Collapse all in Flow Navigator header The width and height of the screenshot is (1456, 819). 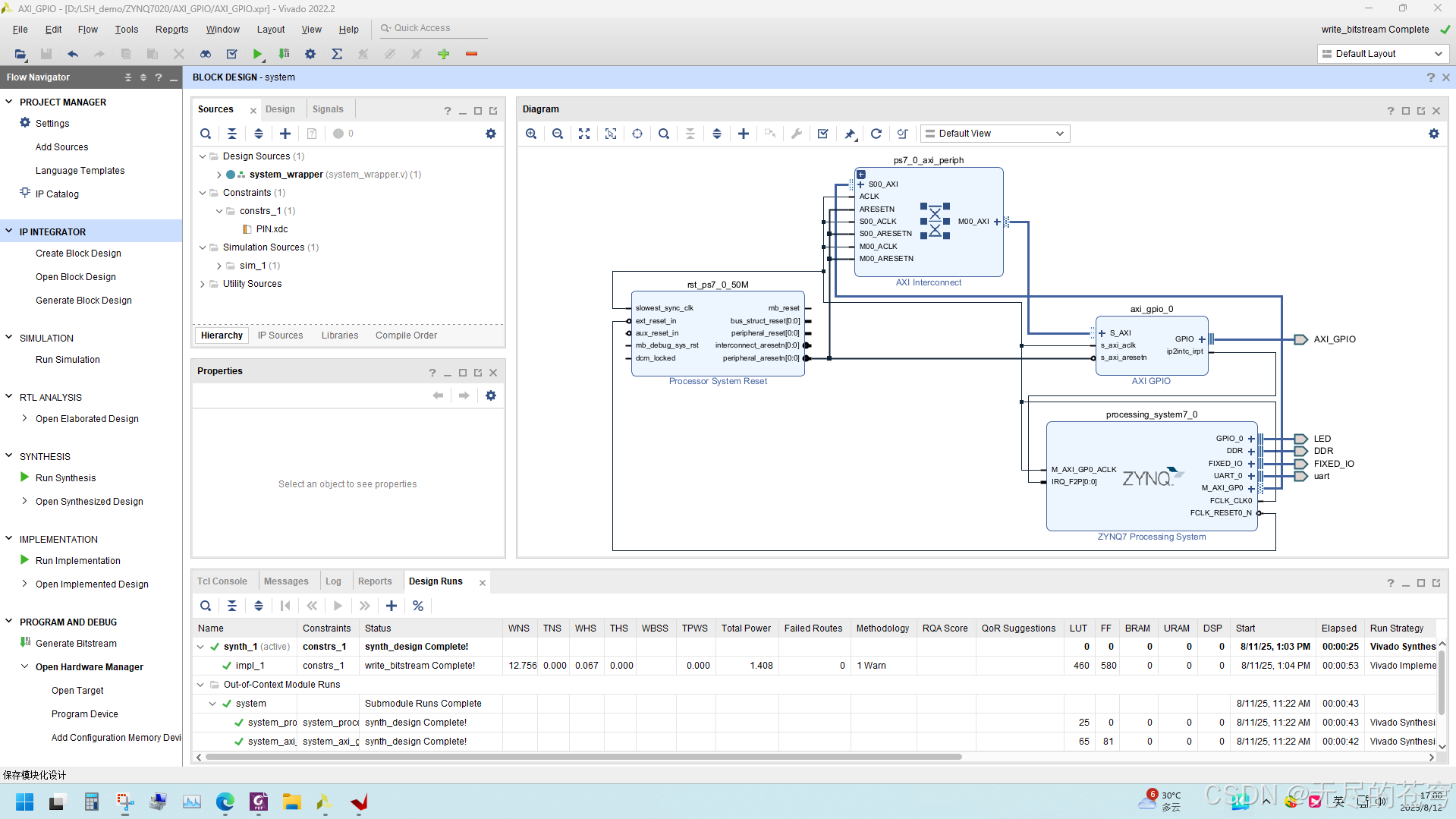point(127,77)
